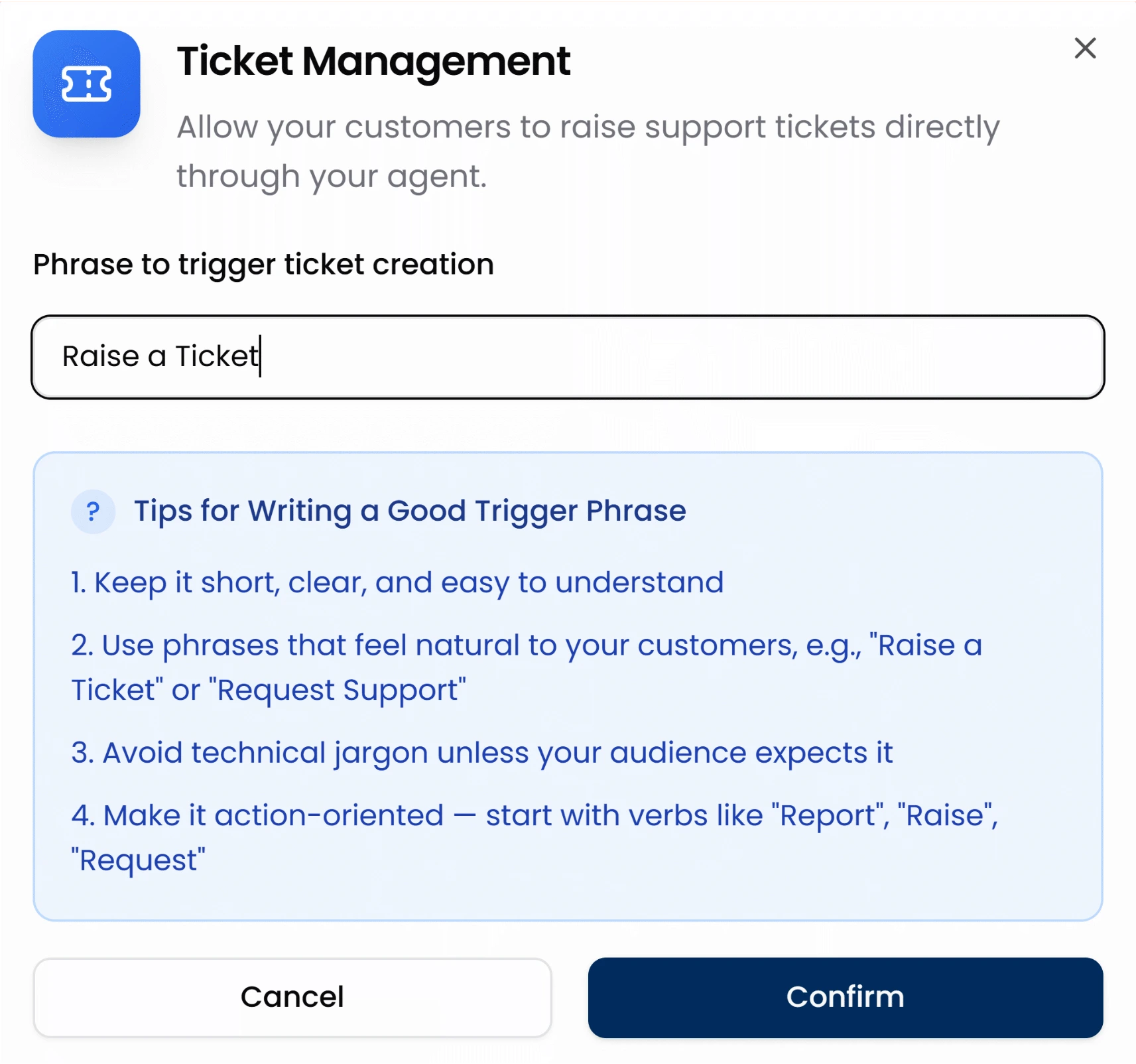Click Cancel to discard changes
This screenshot has height=1064, width=1136.
pyautogui.click(x=293, y=997)
